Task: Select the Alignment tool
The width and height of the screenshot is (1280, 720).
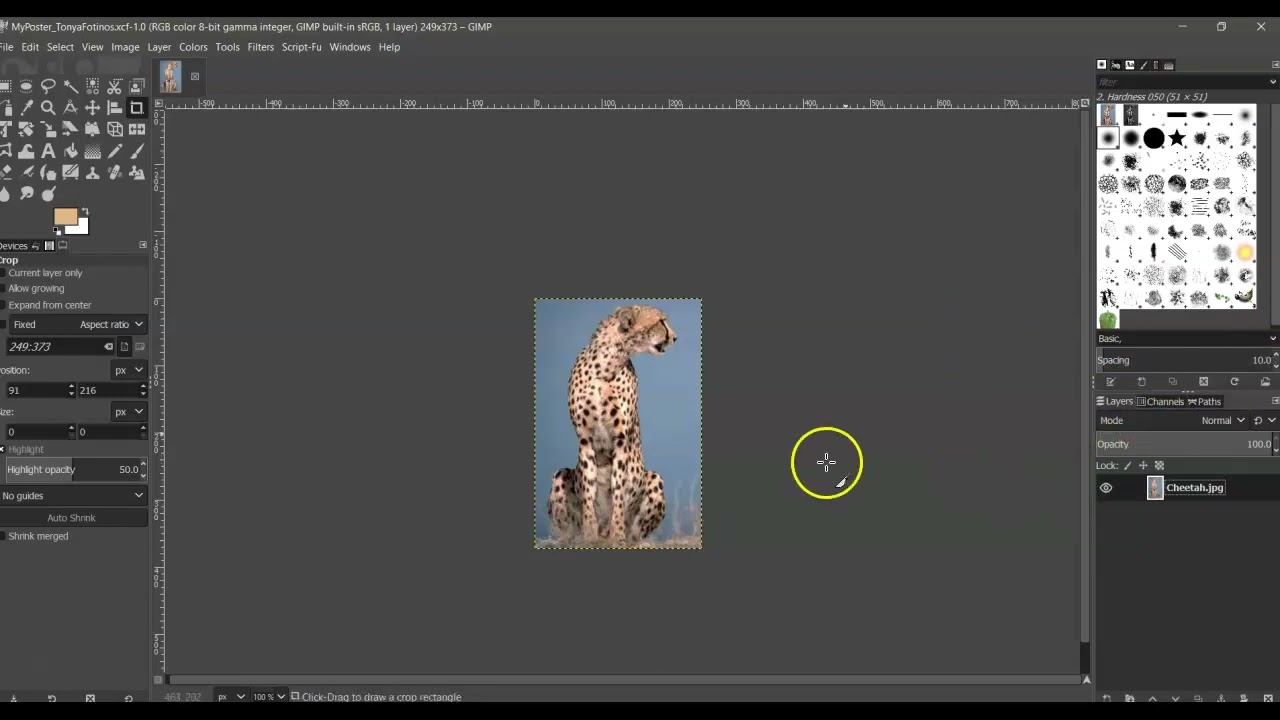Action: 115,108
